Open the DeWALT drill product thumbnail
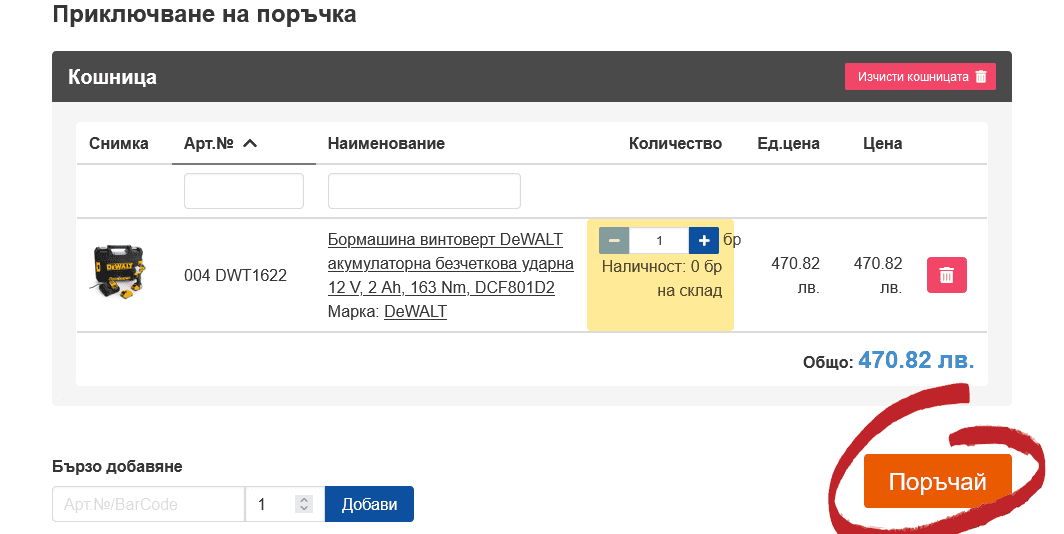This screenshot has height=534, width=1064. [119, 271]
